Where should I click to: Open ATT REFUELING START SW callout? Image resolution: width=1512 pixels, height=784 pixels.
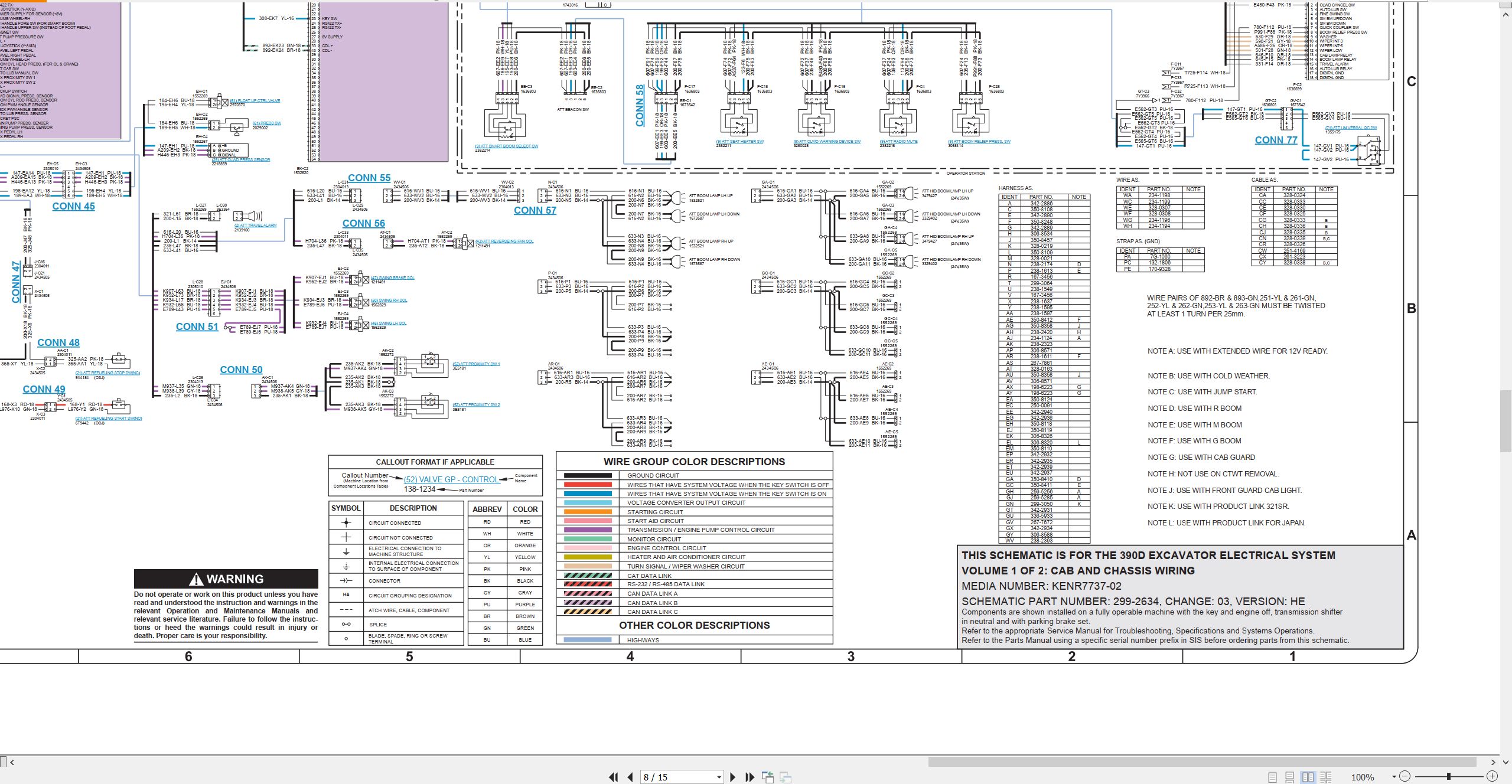[109, 419]
